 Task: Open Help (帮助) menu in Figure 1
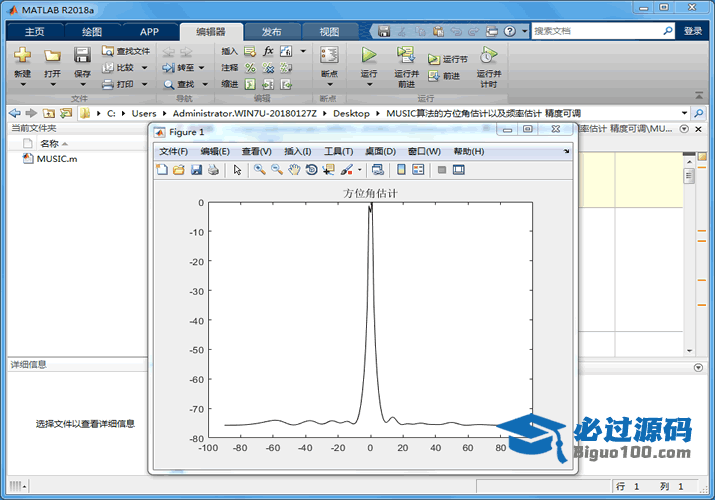(468, 151)
